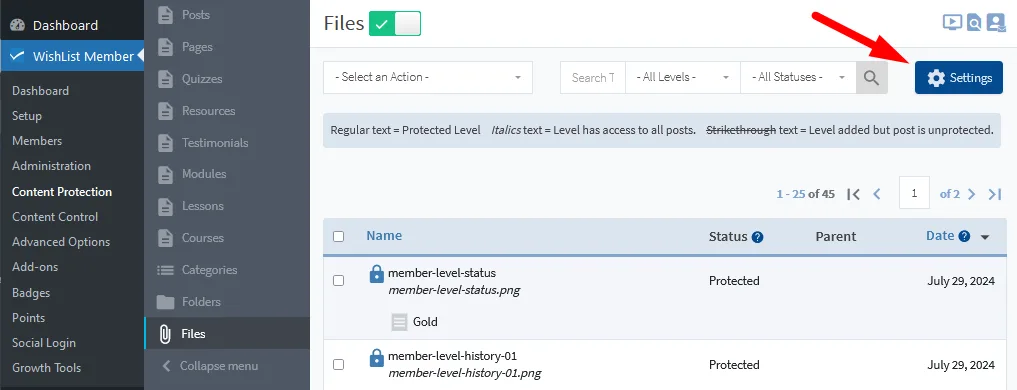
Task: Click the member-level-history-01.png file name
Action: [464, 373]
